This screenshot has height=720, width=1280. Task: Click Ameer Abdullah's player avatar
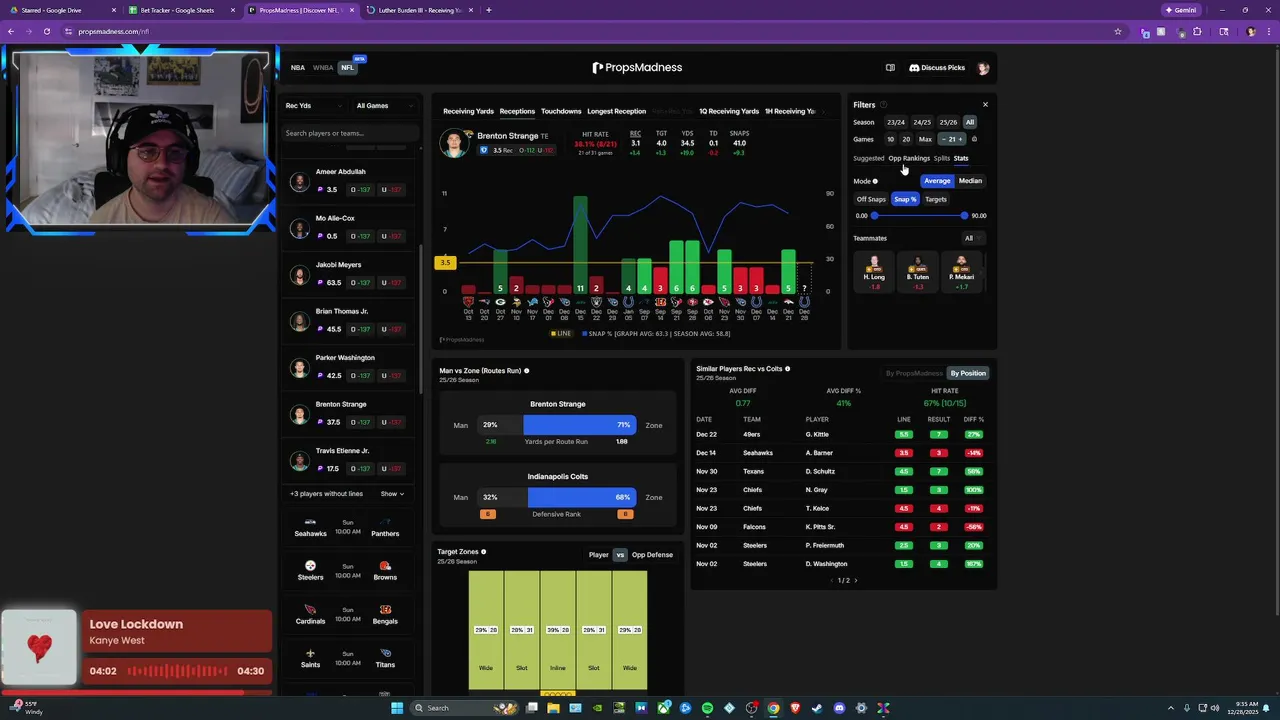299,181
